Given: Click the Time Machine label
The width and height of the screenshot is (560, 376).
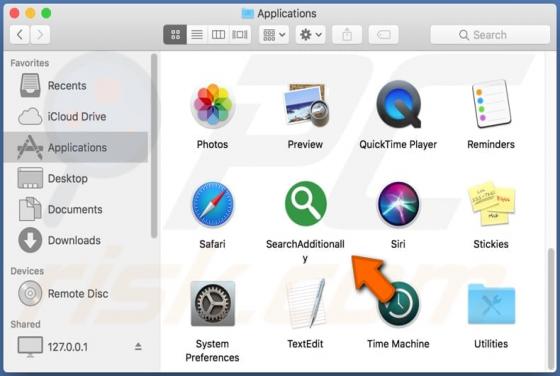Looking at the screenshot, I should [398, 344].
